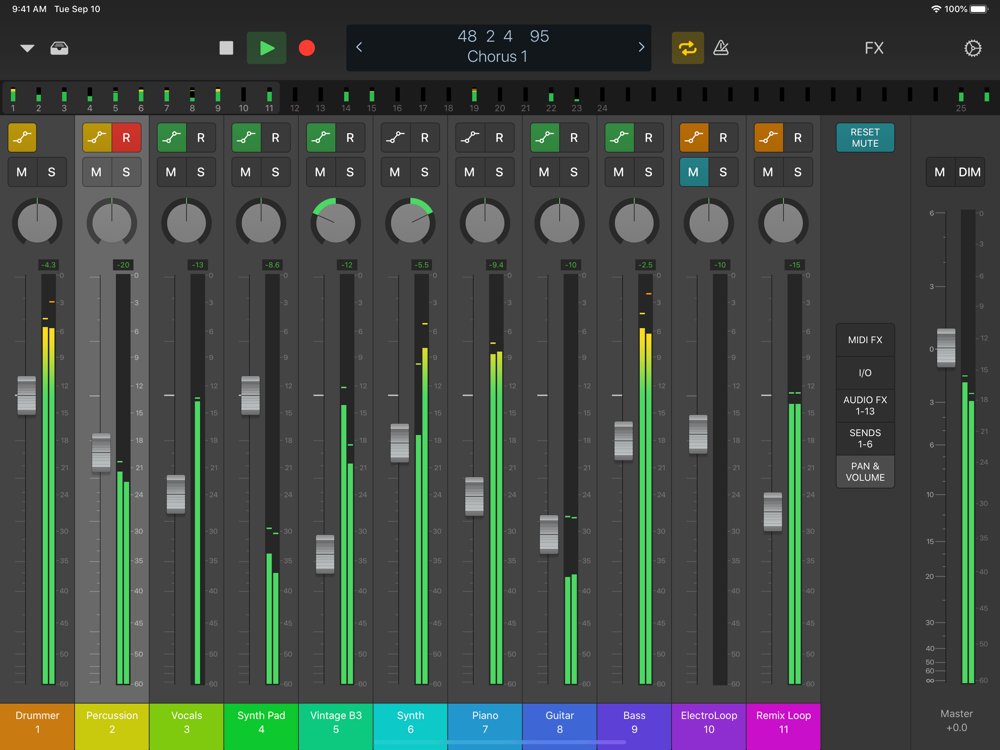This screenshot has width=1000, height=750.
Task: Enable the Metronome icon
Action: coord(721,48)
